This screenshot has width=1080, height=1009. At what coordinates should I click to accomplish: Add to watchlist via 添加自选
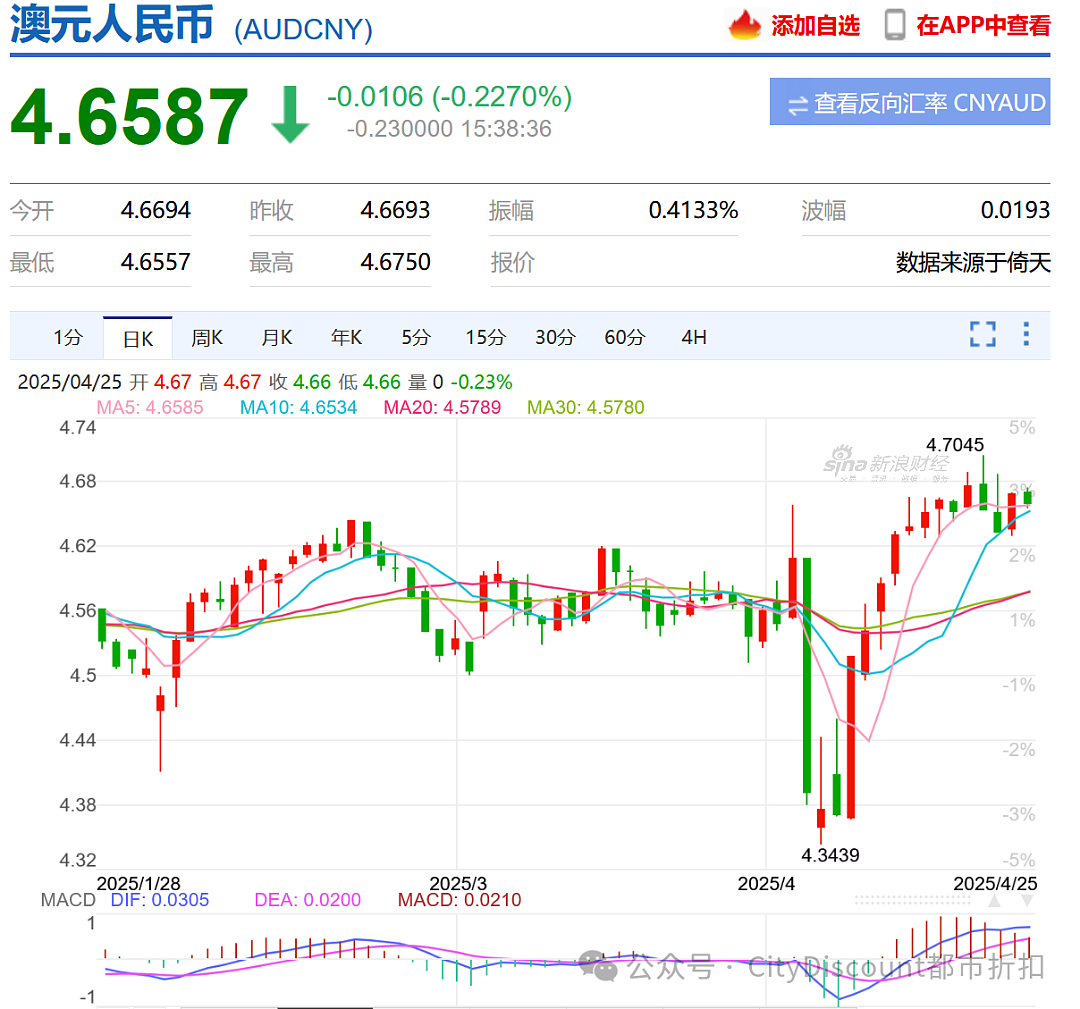[x=816, y=26]
